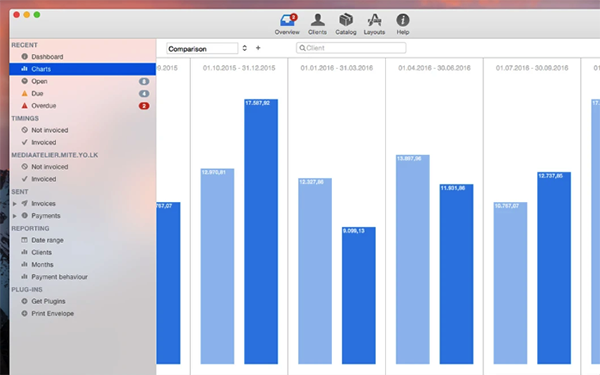Open Print Envelope plug-in
This screenshot has height=375, width=600.
point(83,314)
